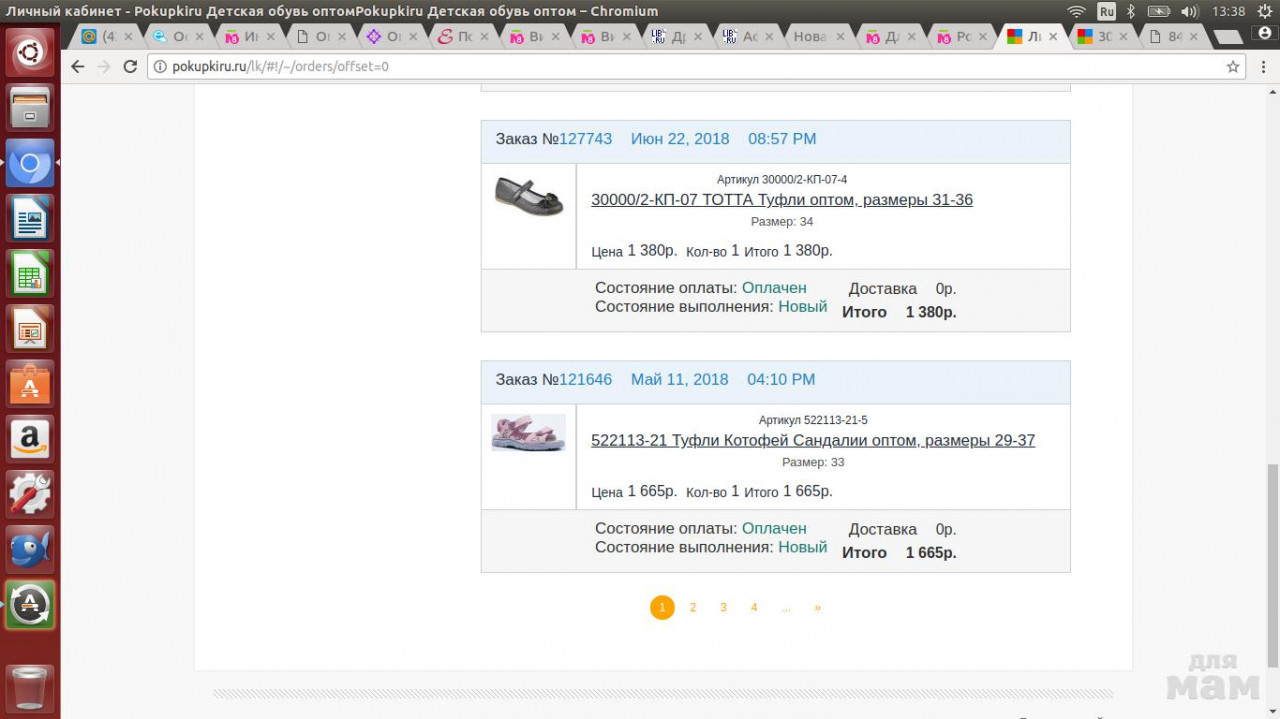Open LibreOffice Calc from the dock

coord(30,273)
